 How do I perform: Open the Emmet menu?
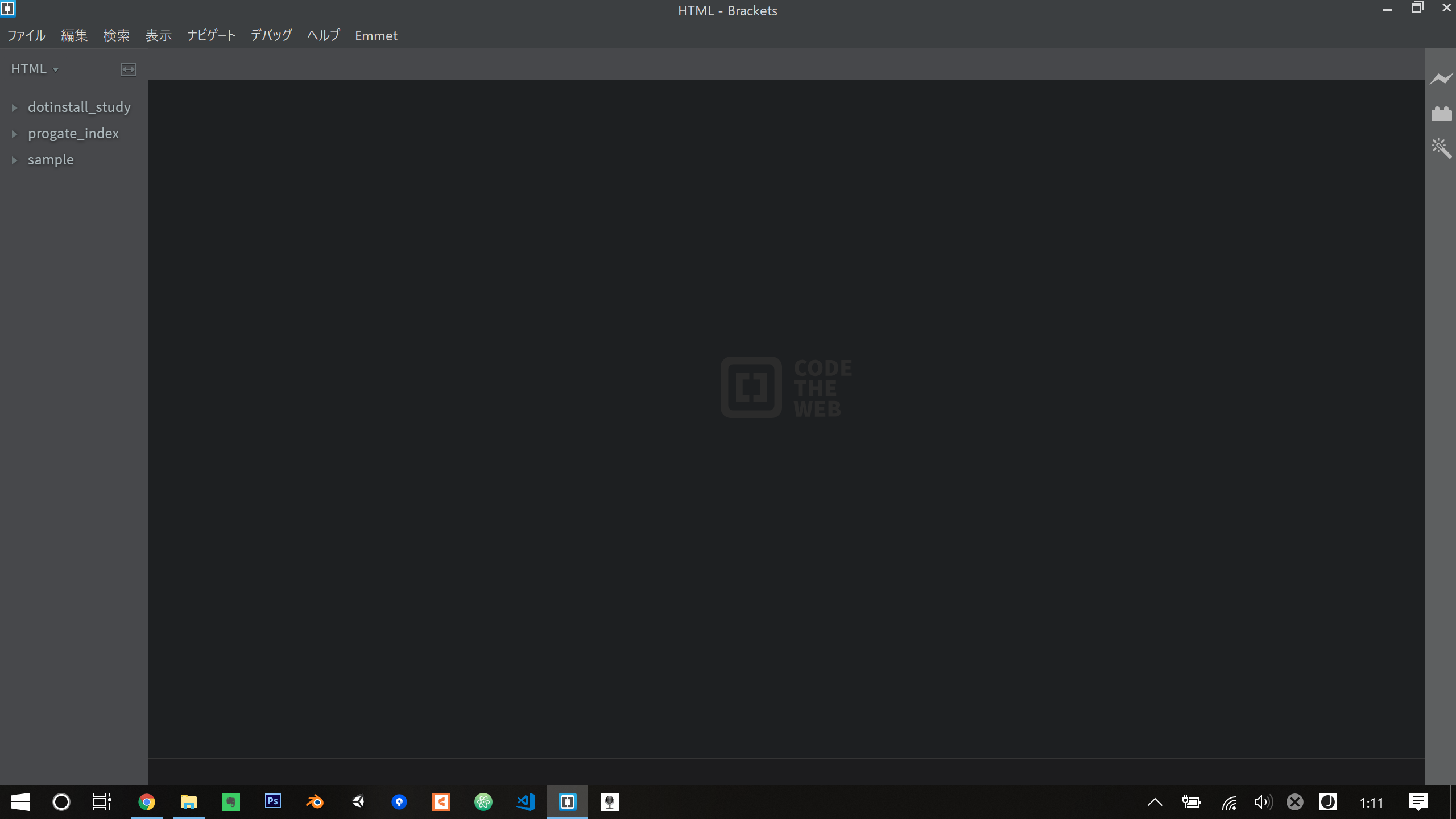(x=376, y=35)
